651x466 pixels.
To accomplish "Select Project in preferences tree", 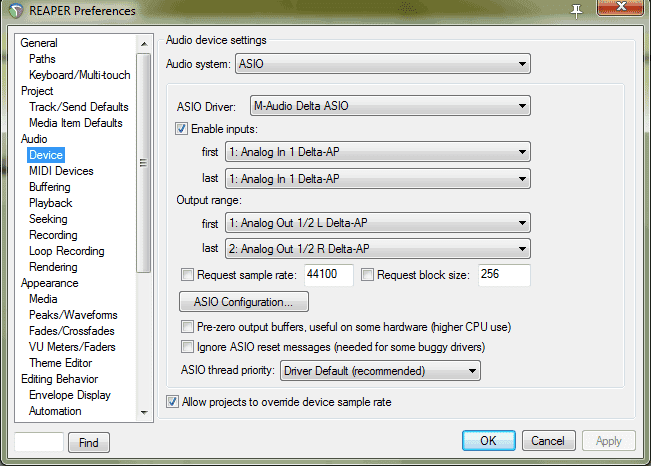I will [x=37, y=91].
